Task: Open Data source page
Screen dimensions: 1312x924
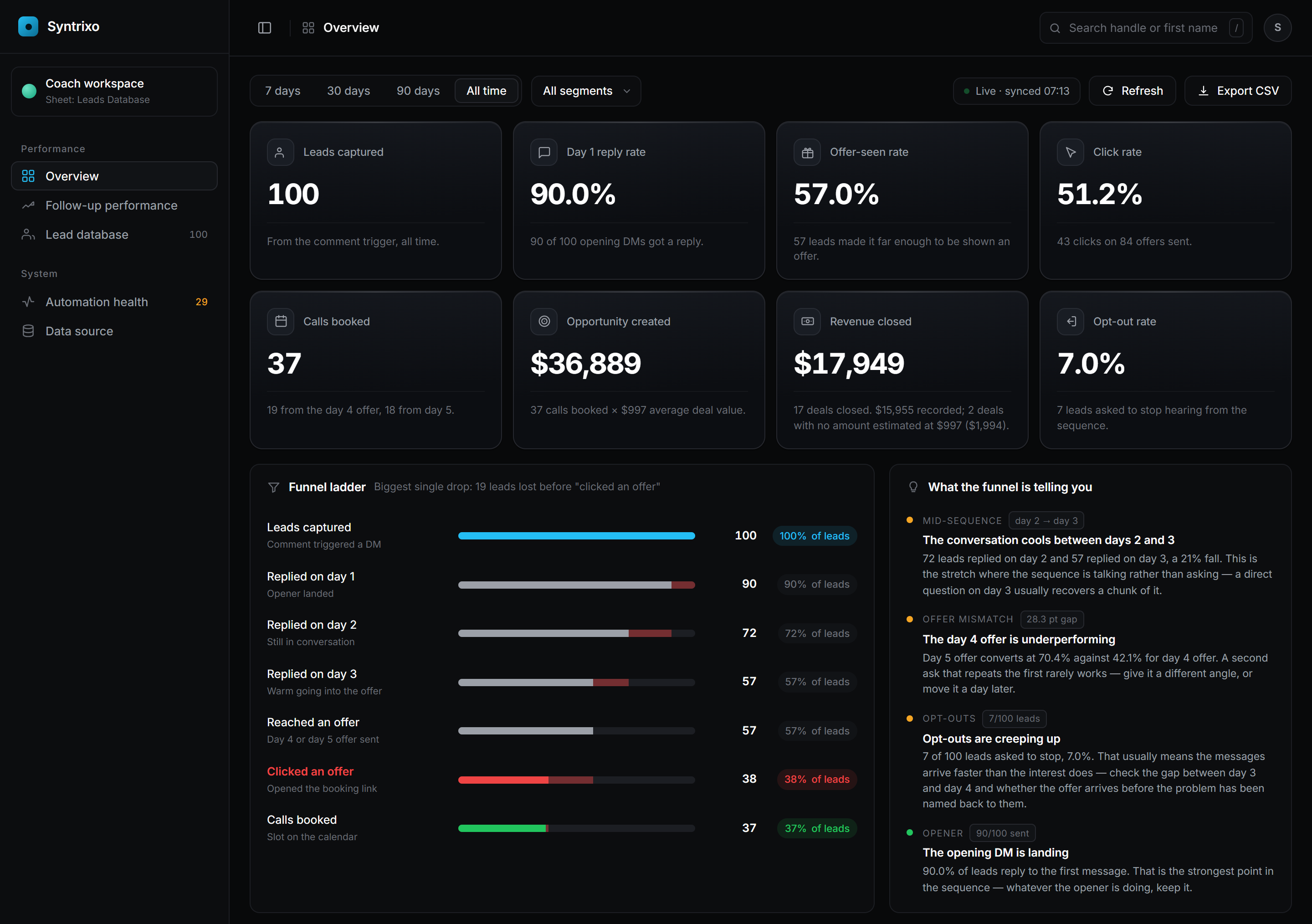Action: point(114,331)
